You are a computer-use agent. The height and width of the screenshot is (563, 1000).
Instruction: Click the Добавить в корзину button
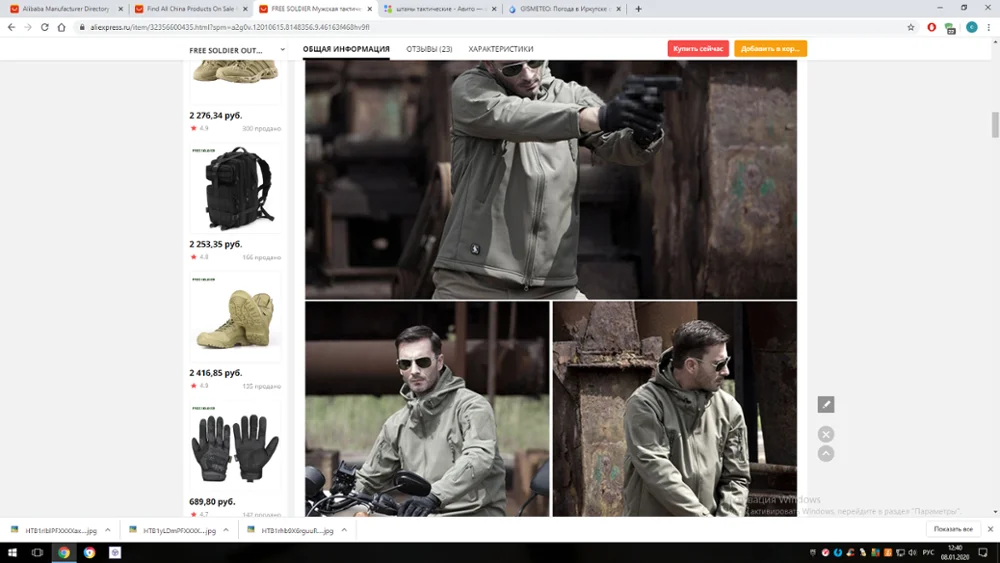point(770,48)
